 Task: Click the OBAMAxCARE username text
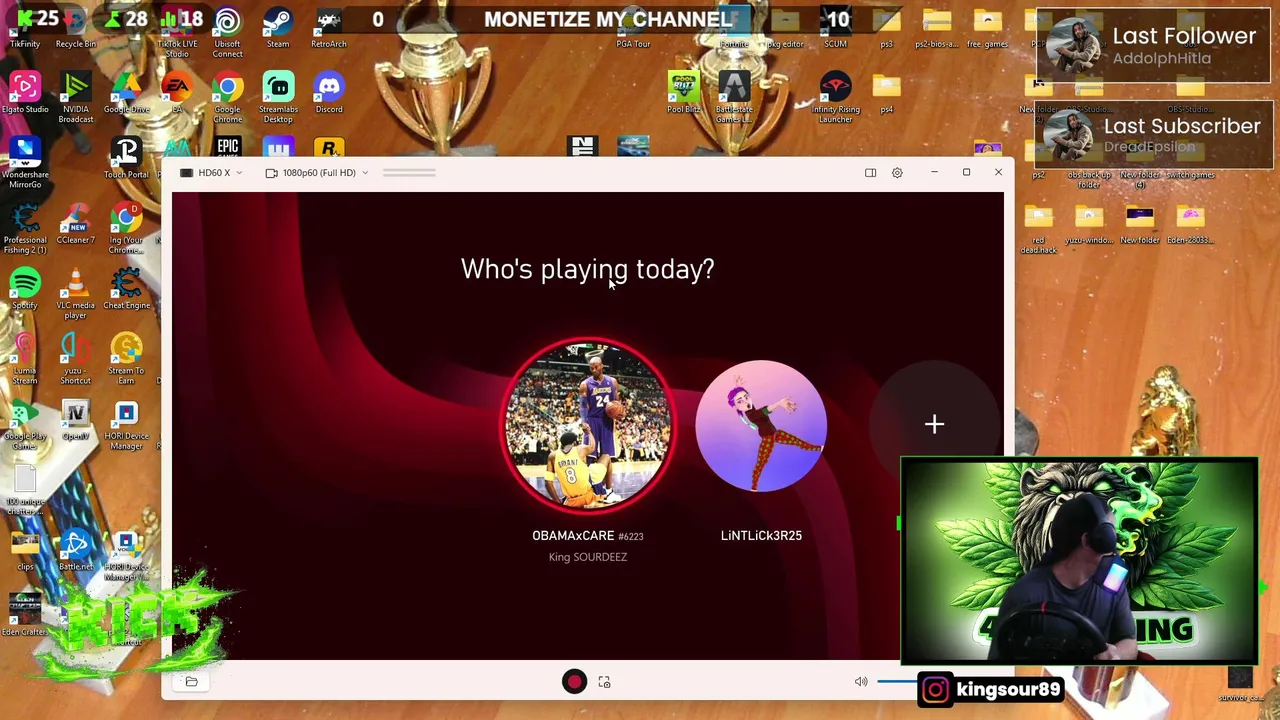coord(573,536)
